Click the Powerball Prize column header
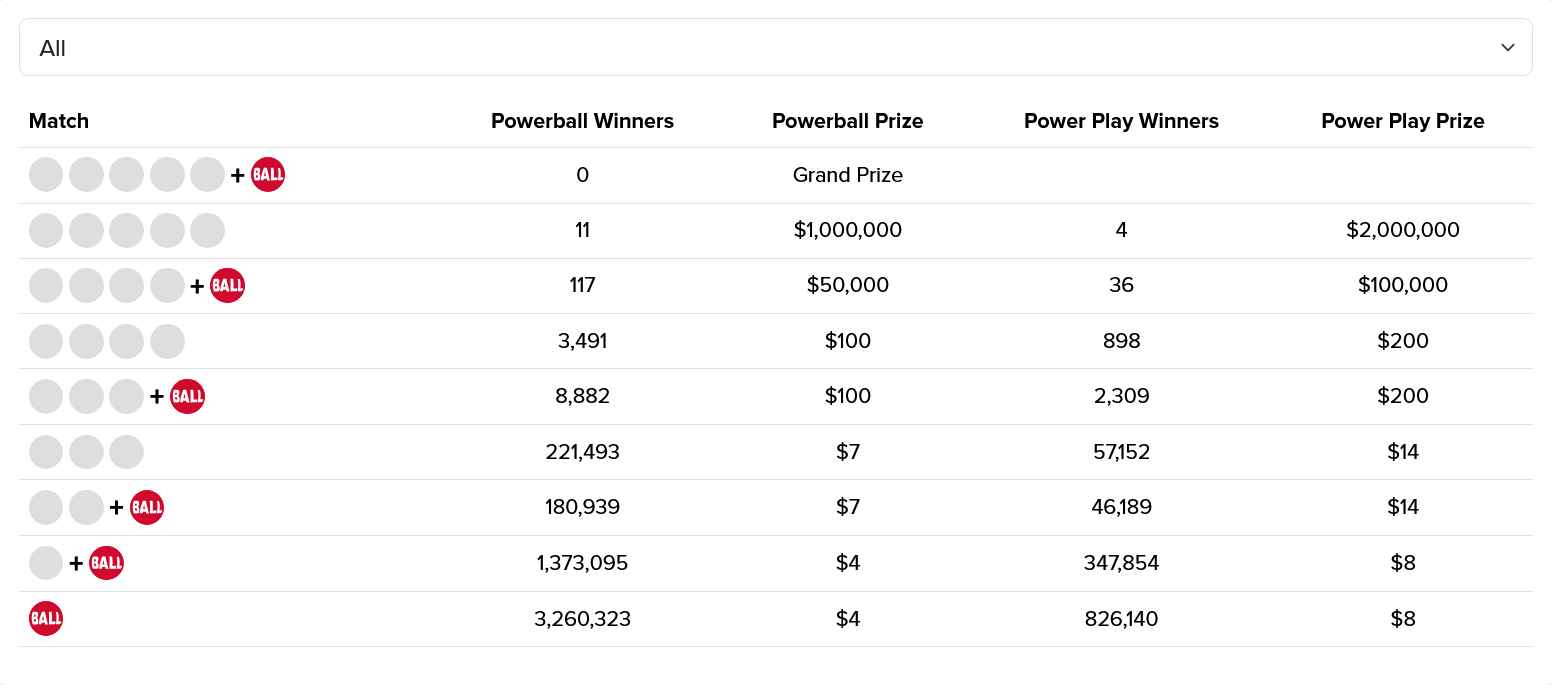 pos(847,121)
